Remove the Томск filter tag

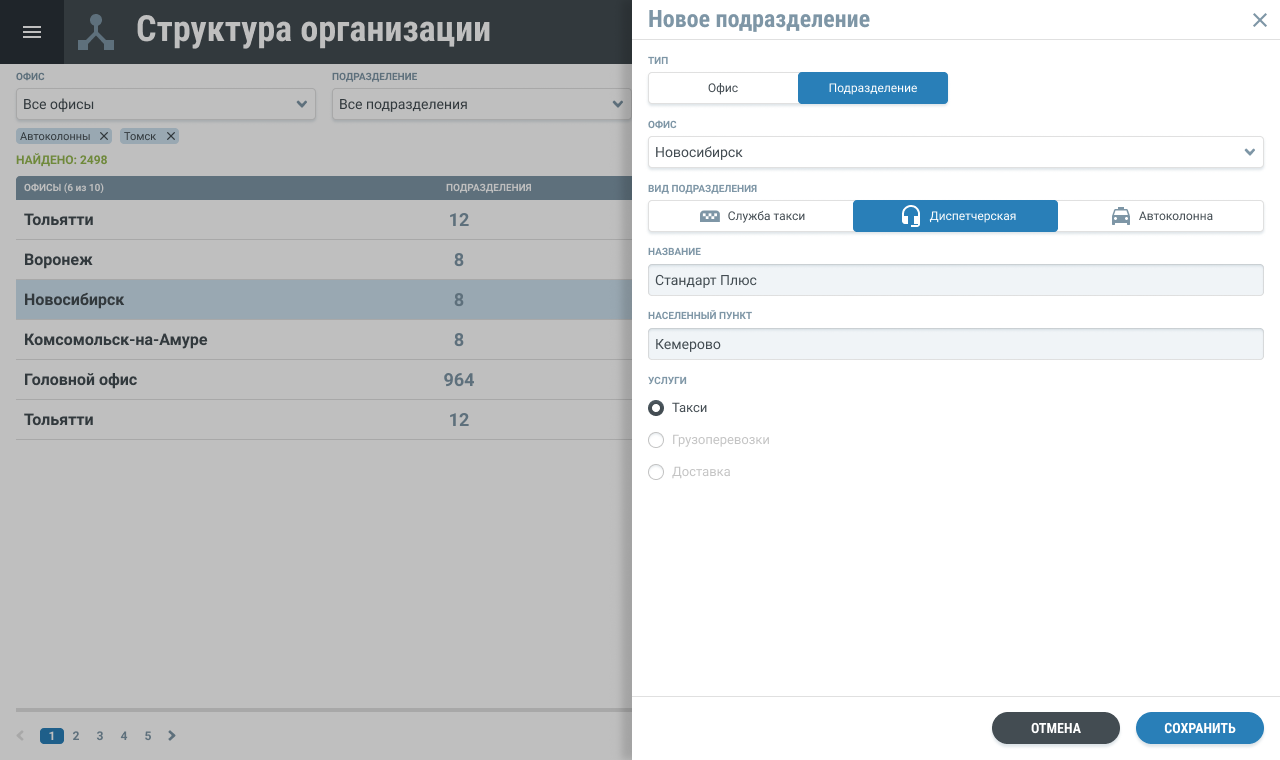tap(171, 136)
